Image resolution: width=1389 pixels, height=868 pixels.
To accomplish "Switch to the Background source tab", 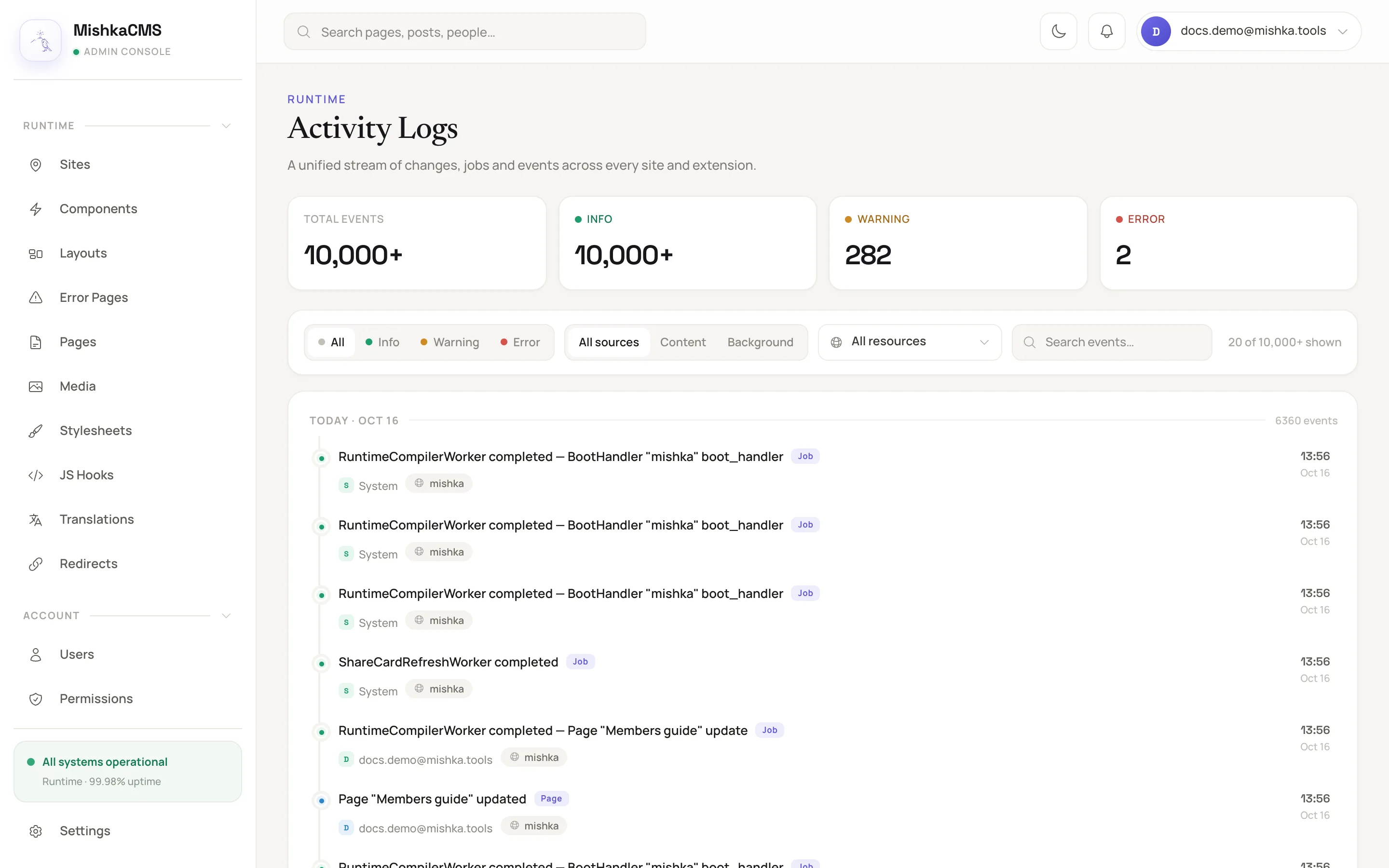I will (760, 342).
